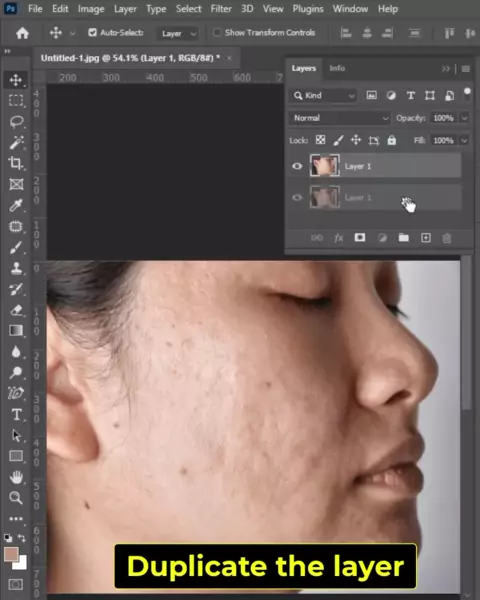Add a layer mask button

coord(360,238)
